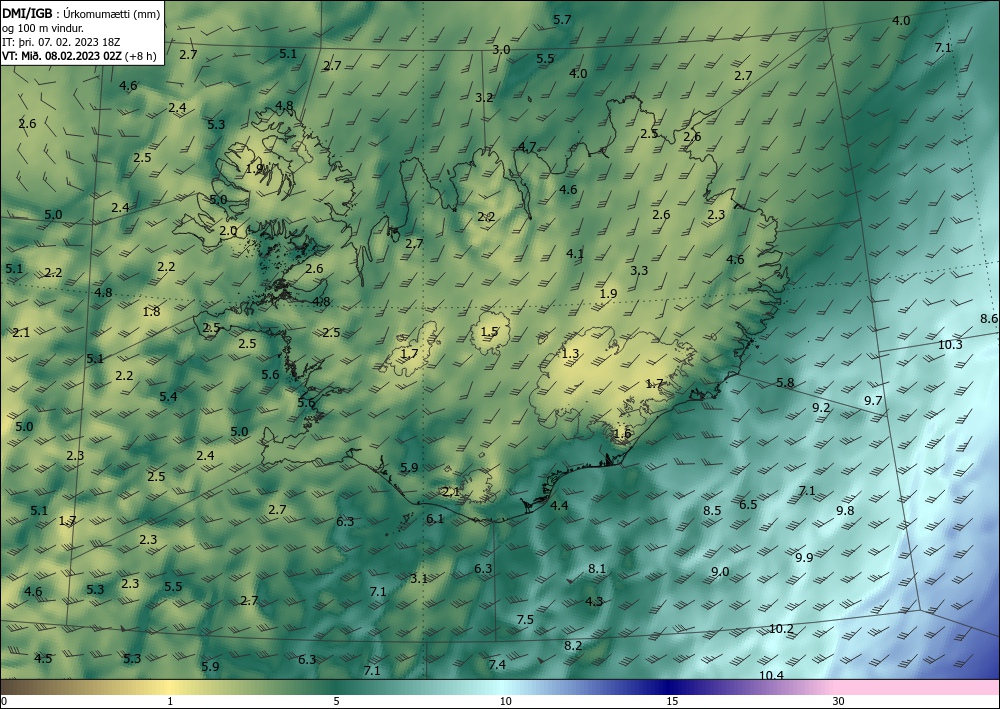Screen dimensions: 1000x709
Task: Click the 2.0 value in the Westfjords
Action: coord(228,231)
